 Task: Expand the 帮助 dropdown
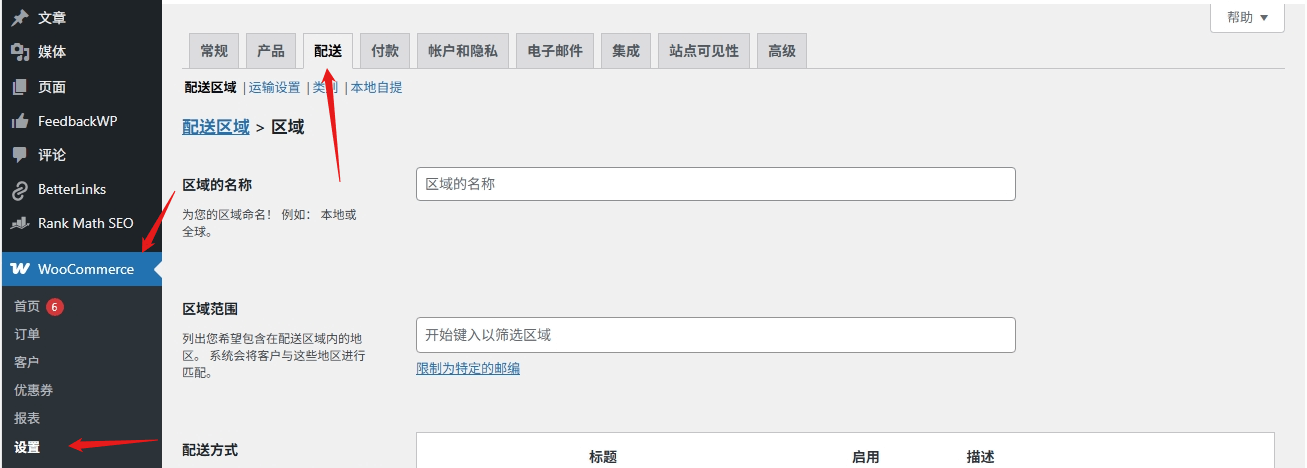(1247, 17)
